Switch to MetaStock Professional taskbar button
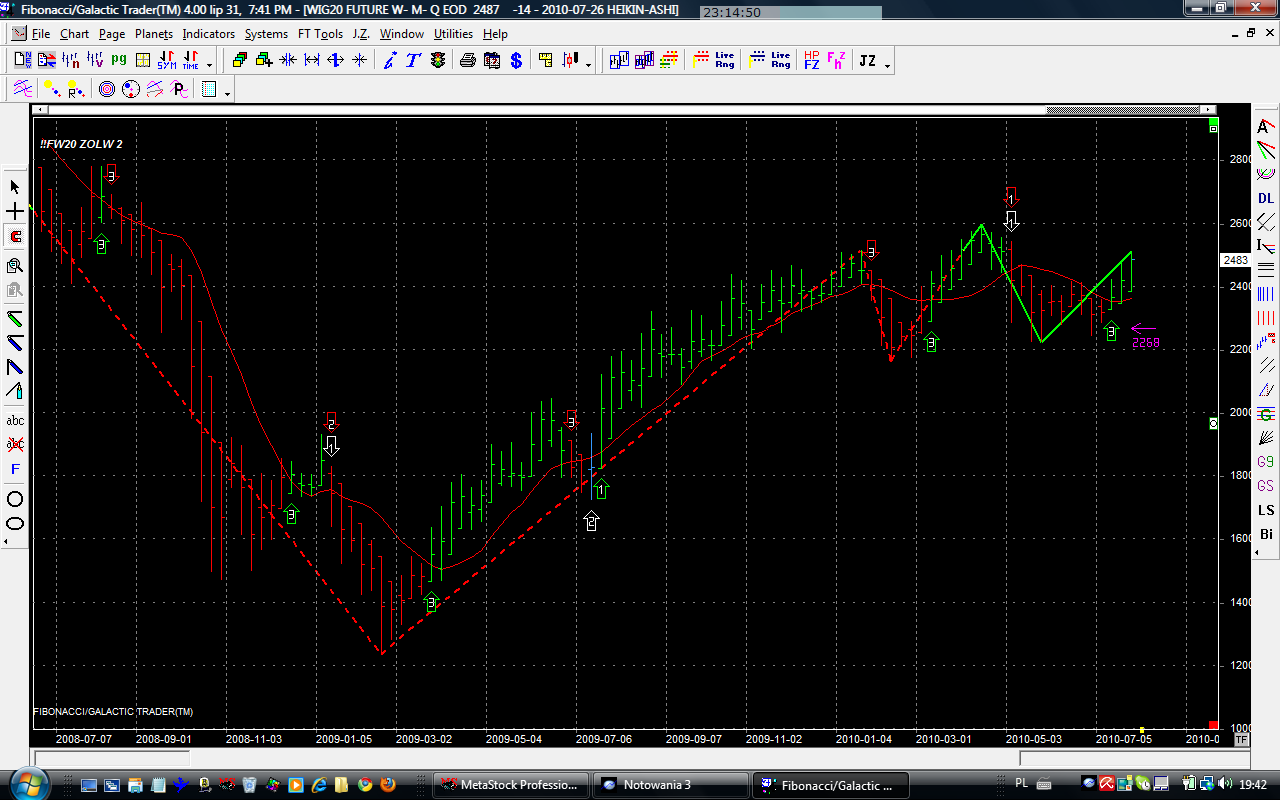The image size is (1280, 800). point(511,785)
